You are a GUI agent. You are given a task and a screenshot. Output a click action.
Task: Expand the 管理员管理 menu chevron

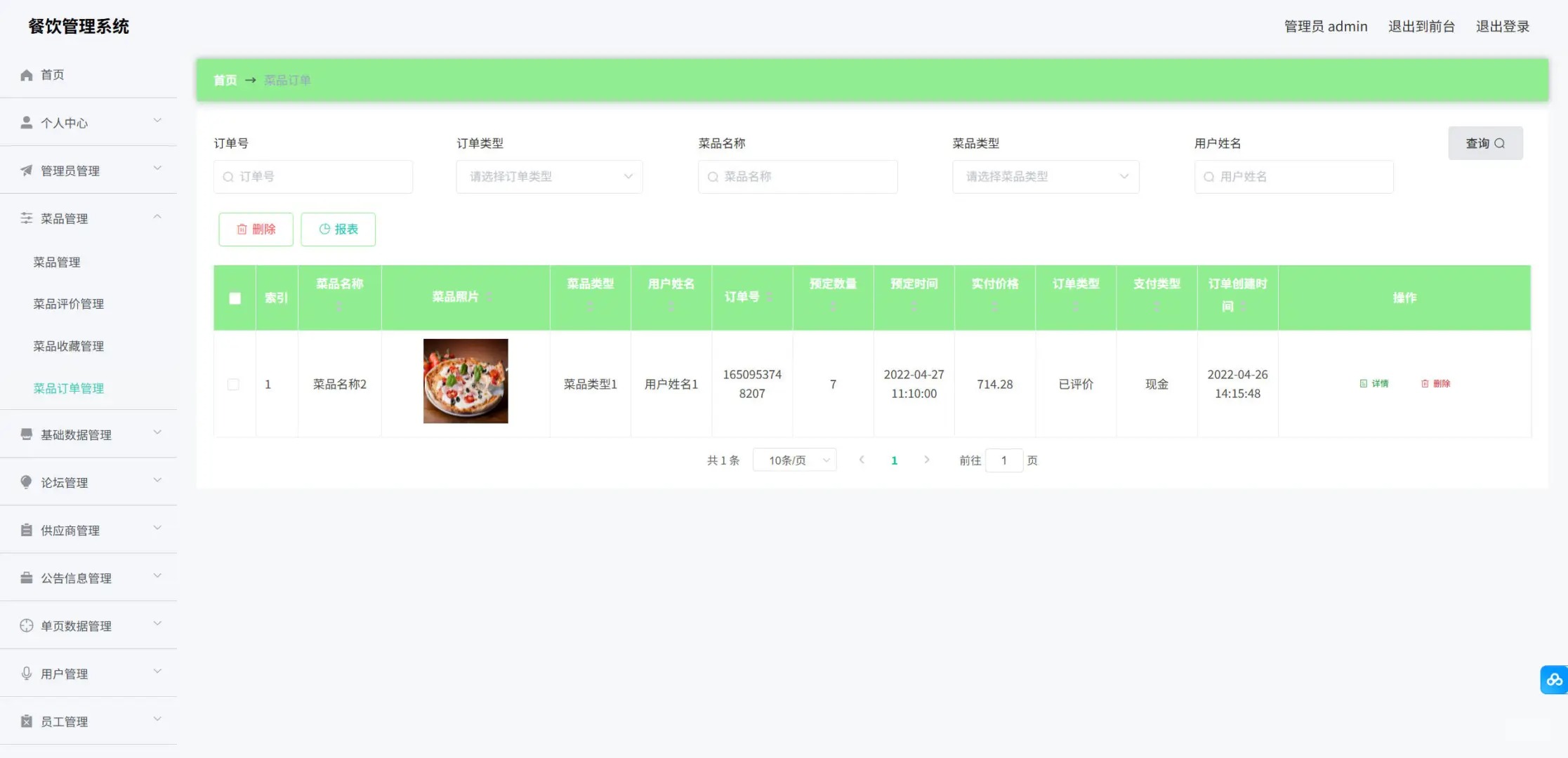pyautogui.click(x=157, y=168)
